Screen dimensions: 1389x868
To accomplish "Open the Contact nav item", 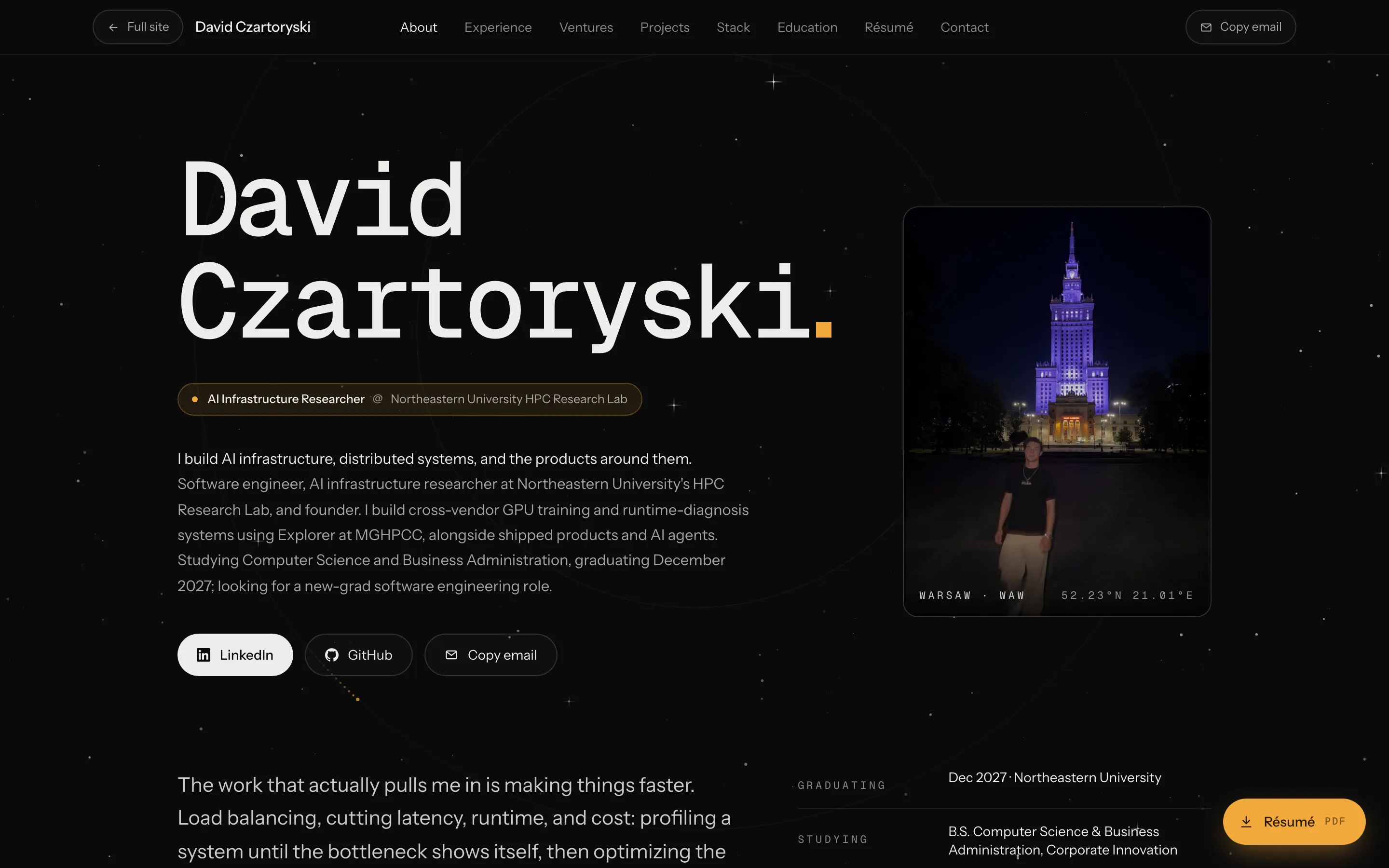I will pos(964,27).
